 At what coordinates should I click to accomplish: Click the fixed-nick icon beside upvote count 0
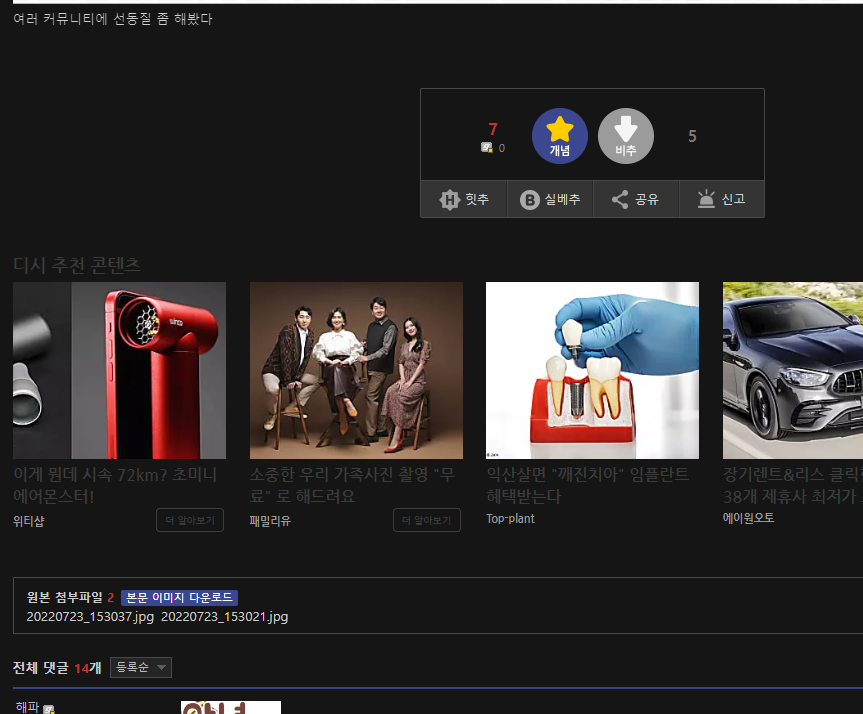[x=487, y=148]
